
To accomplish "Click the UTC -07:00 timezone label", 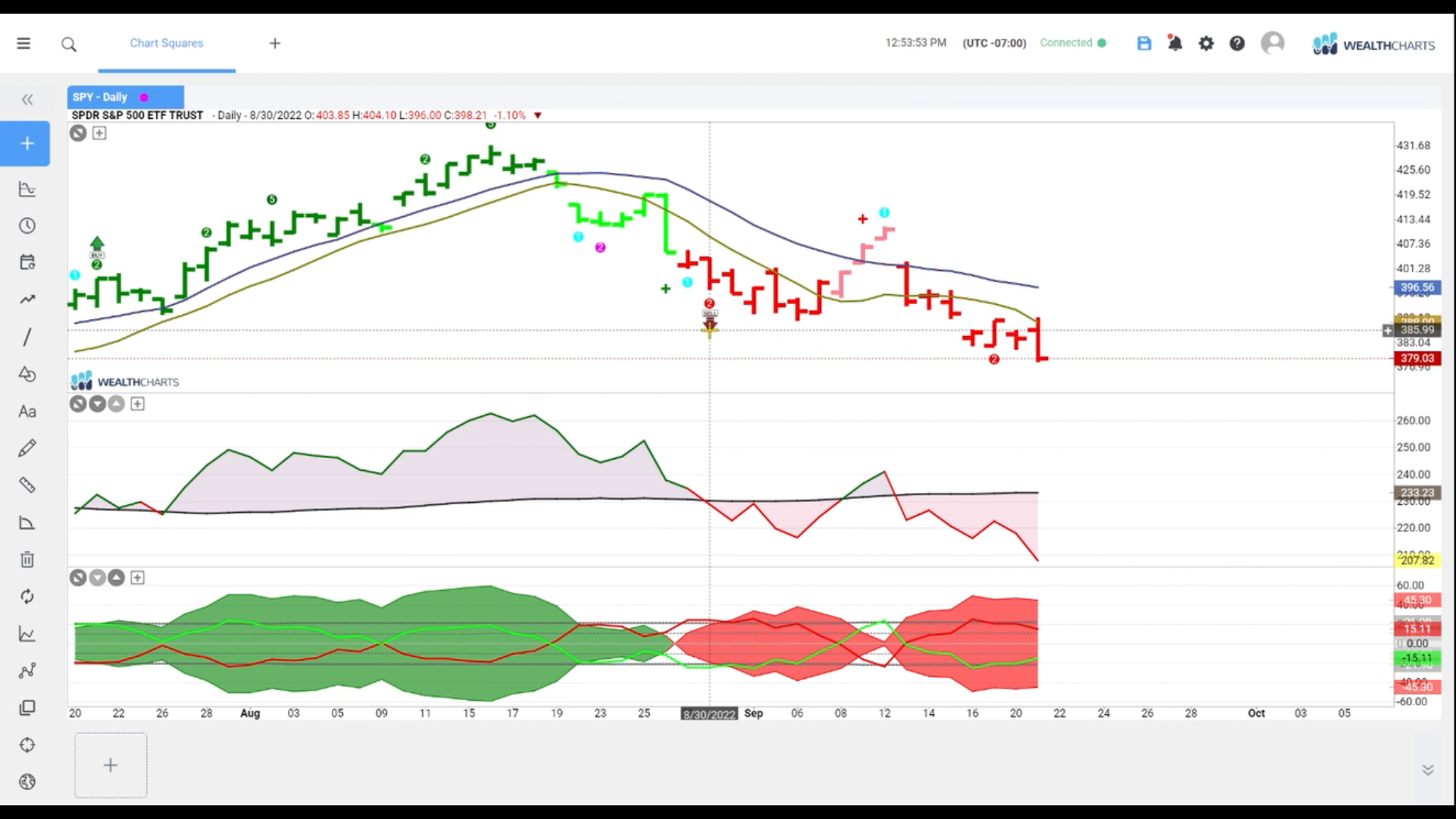I will 994,43.
